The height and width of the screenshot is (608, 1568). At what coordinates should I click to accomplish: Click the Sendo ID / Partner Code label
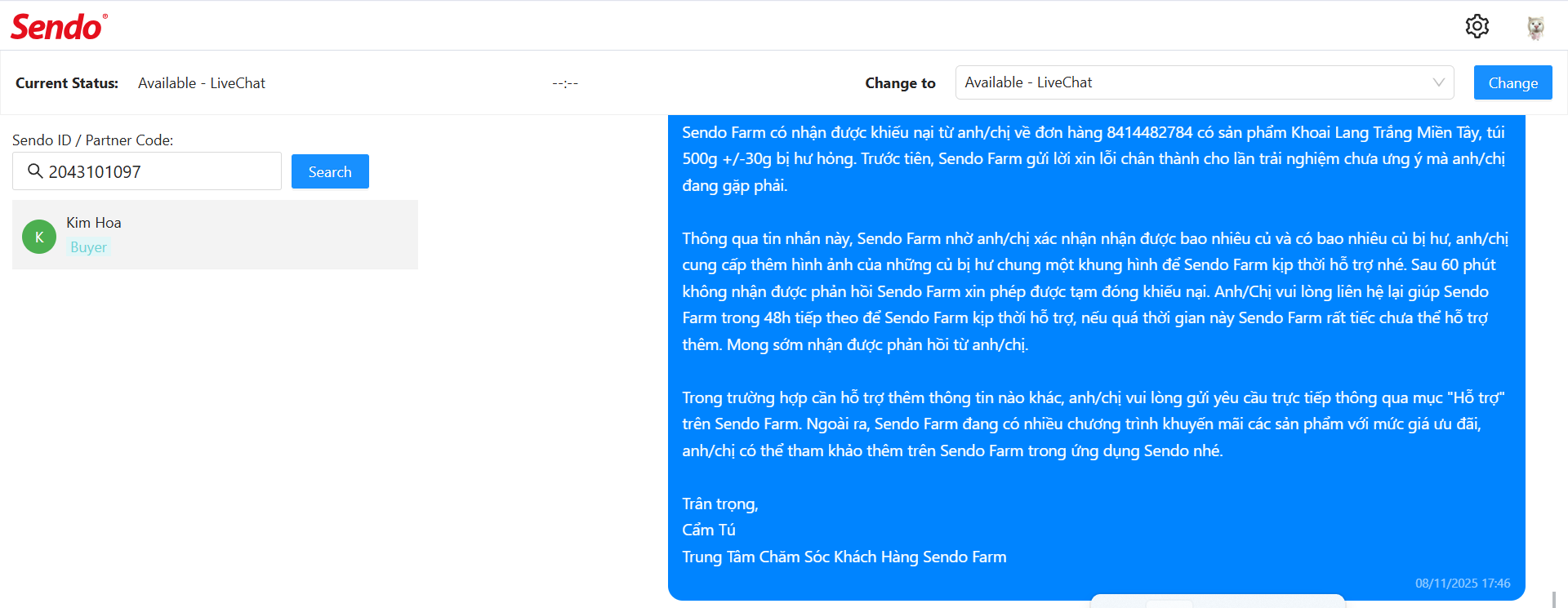tap(93, 140)
